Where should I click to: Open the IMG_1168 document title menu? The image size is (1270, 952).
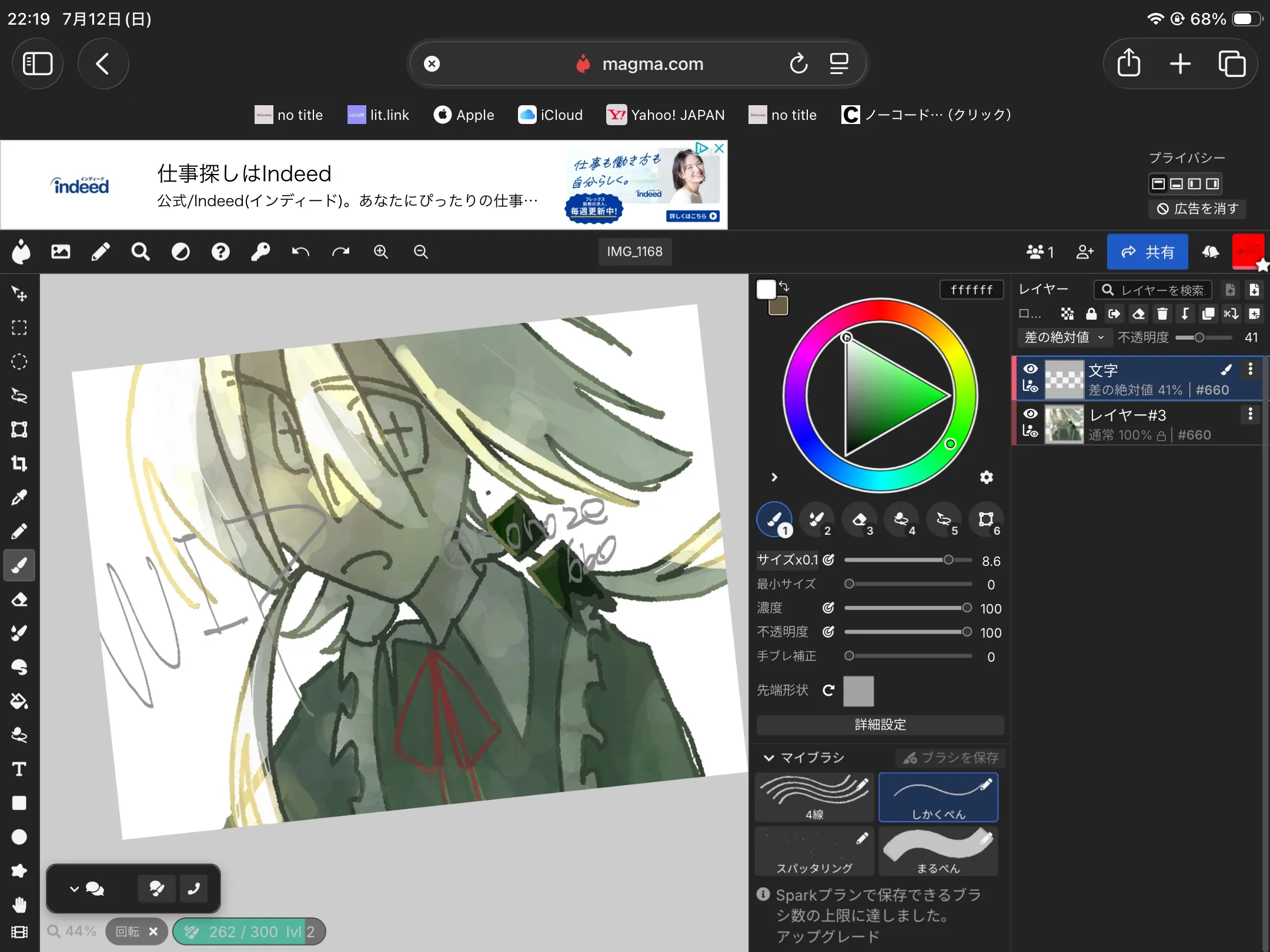click(635, 252)
